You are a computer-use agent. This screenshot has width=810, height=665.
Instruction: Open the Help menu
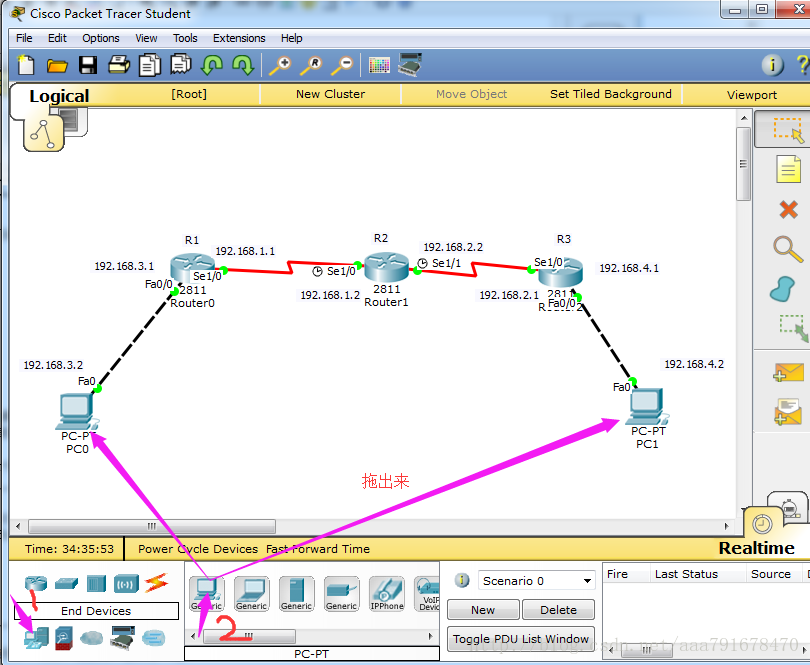pyautogui.click(x=291, y=38)
